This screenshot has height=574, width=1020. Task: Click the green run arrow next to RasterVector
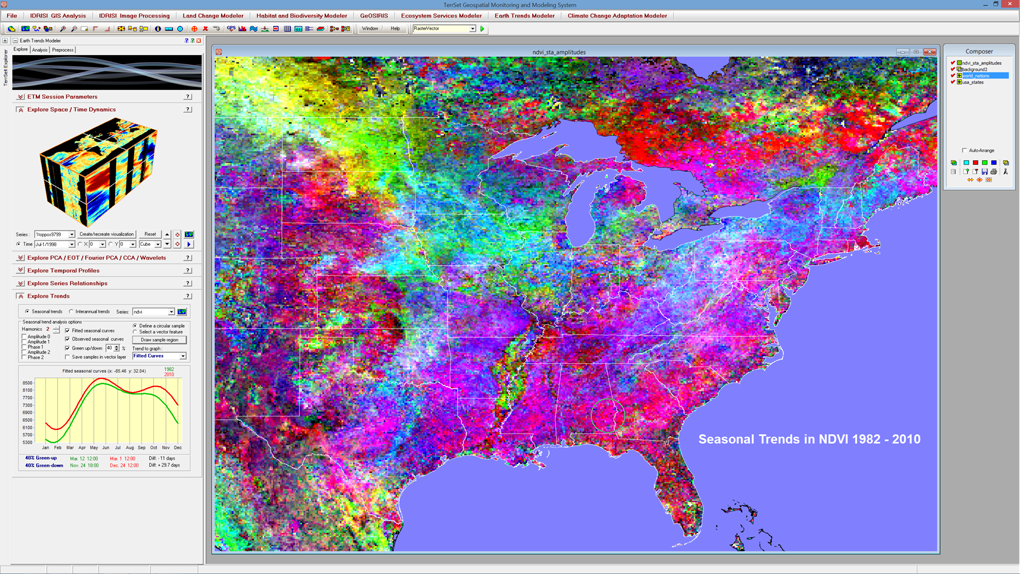coord(482,29)
